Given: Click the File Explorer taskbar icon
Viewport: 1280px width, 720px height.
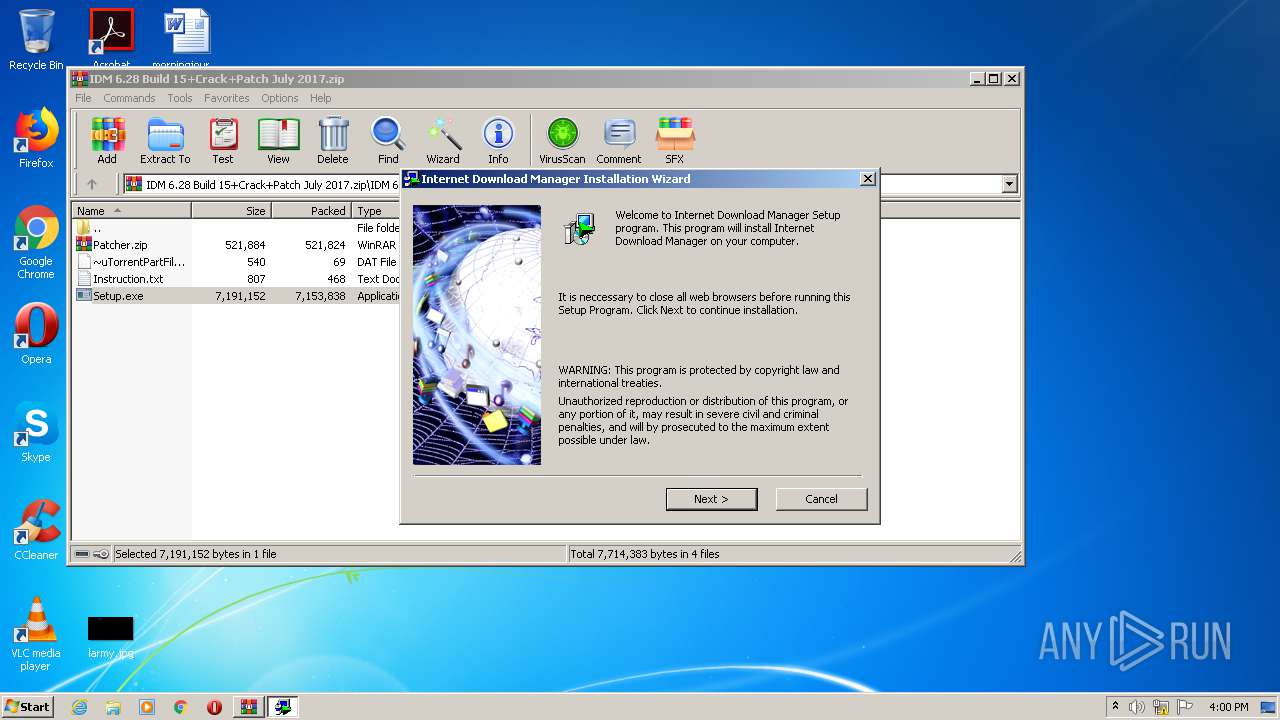Looking at the screenshot, I should [x=113, y=707].
